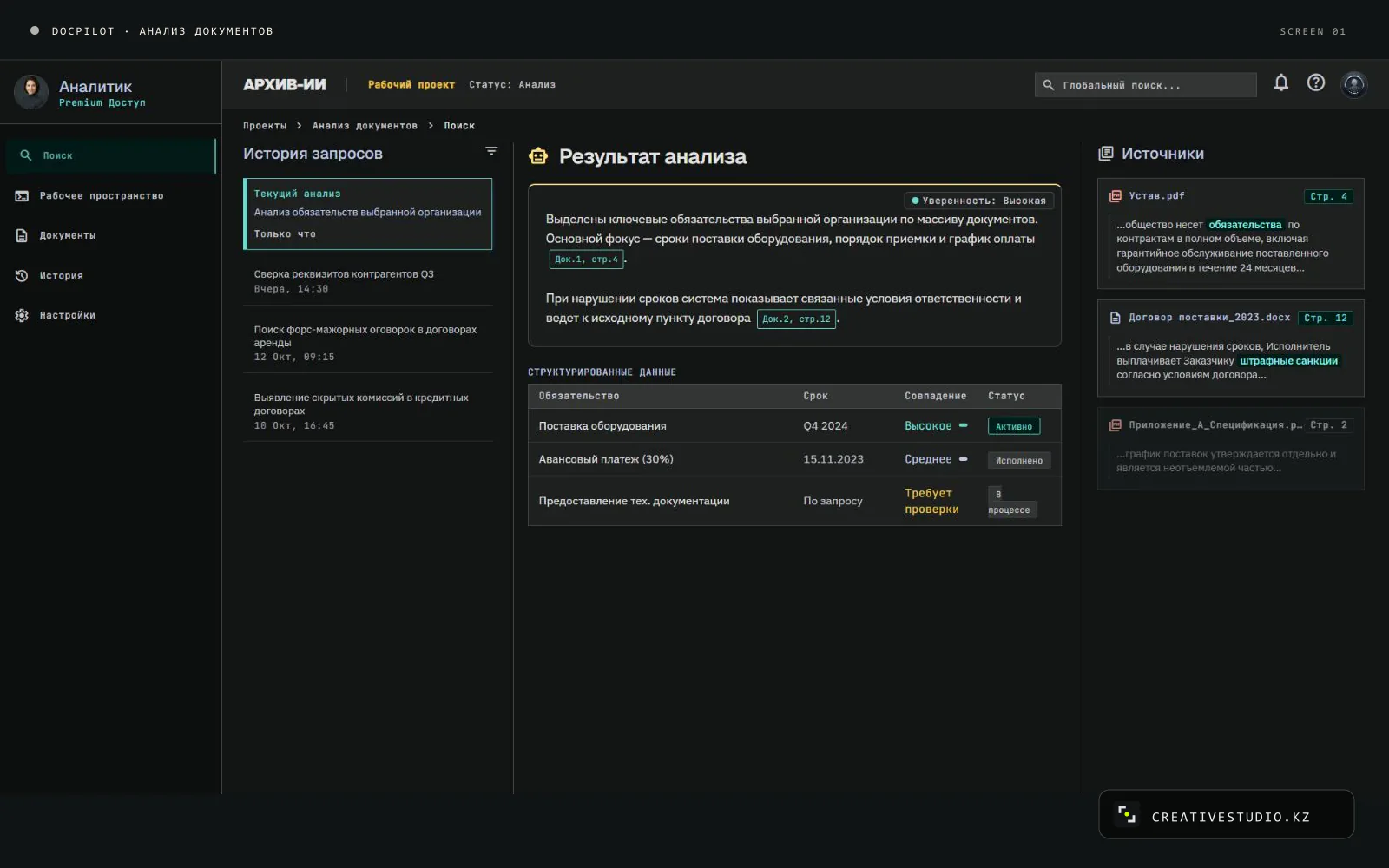Image resolution: width=1389 pixels, height=868 pixels.
Task: Click the Требует проверки match value
Action: (931, 501)
